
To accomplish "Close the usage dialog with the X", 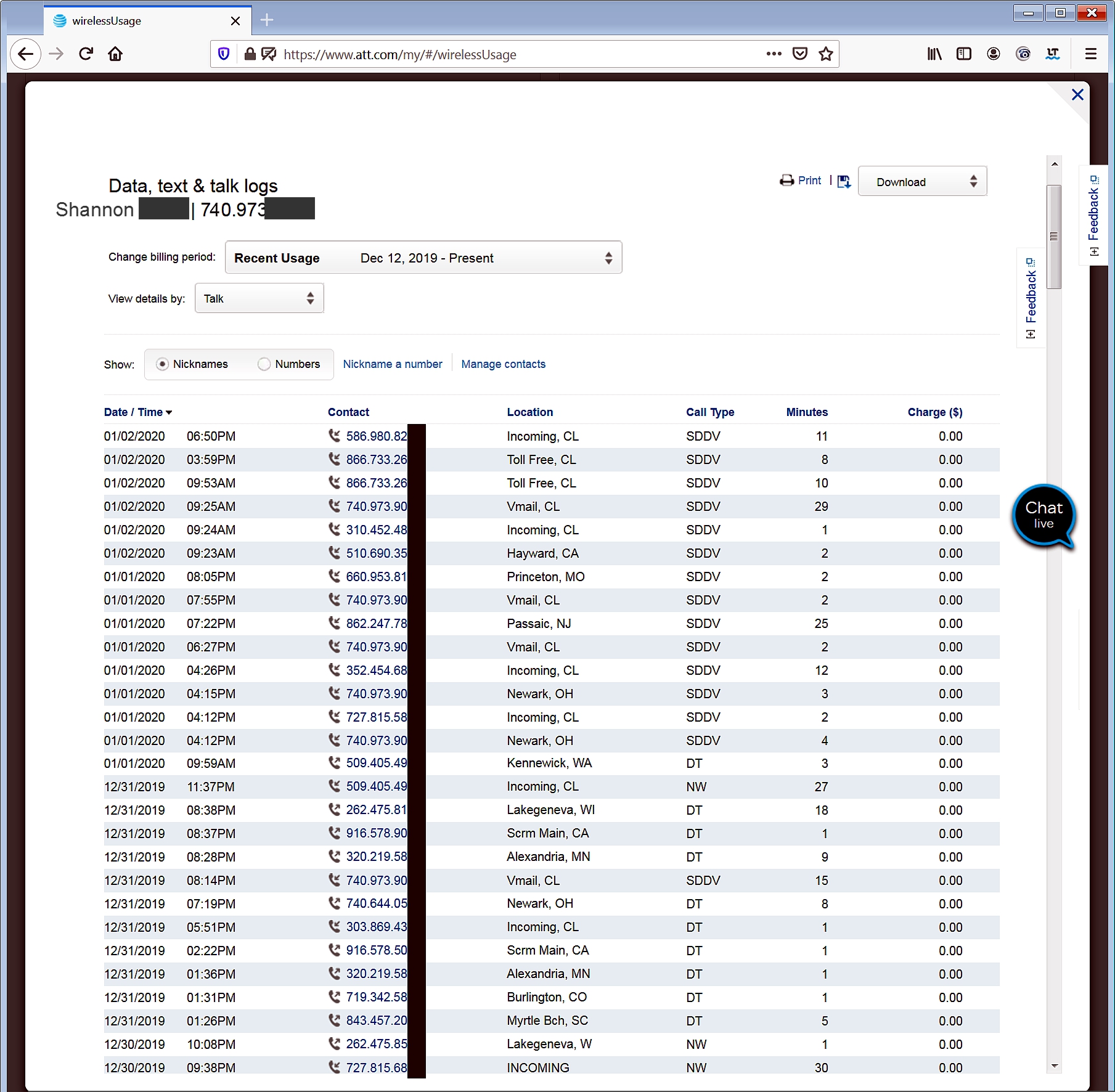I will 1077,95.
